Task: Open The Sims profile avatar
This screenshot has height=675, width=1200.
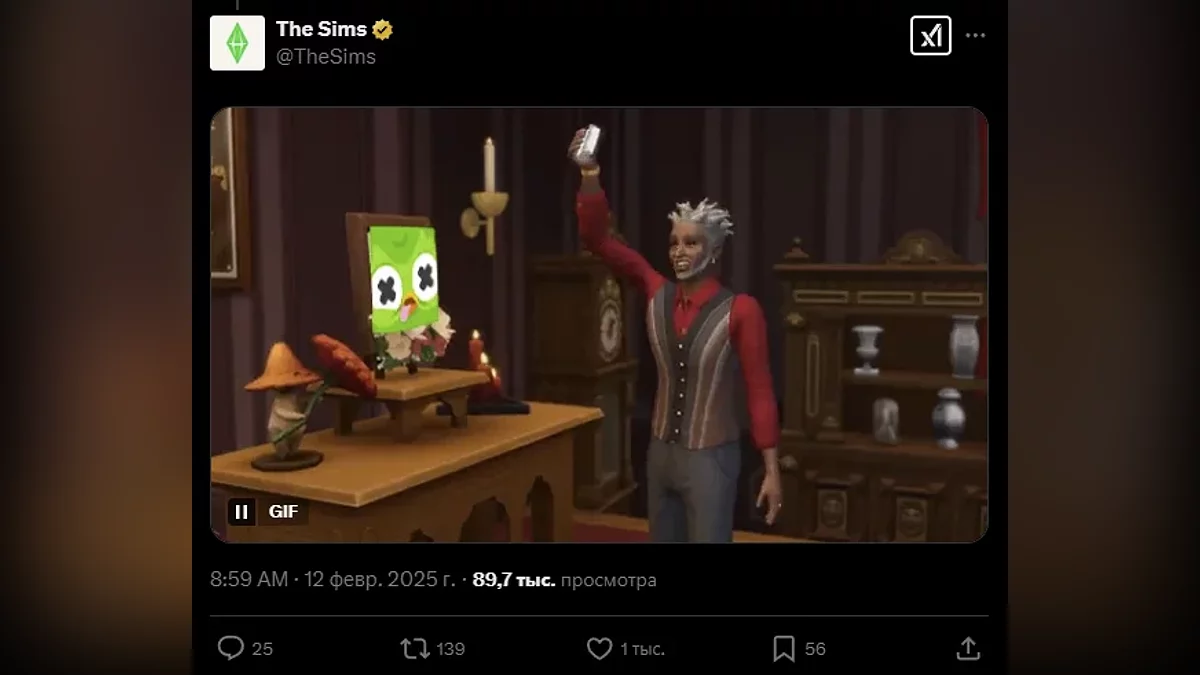Action: click(237, 43)
